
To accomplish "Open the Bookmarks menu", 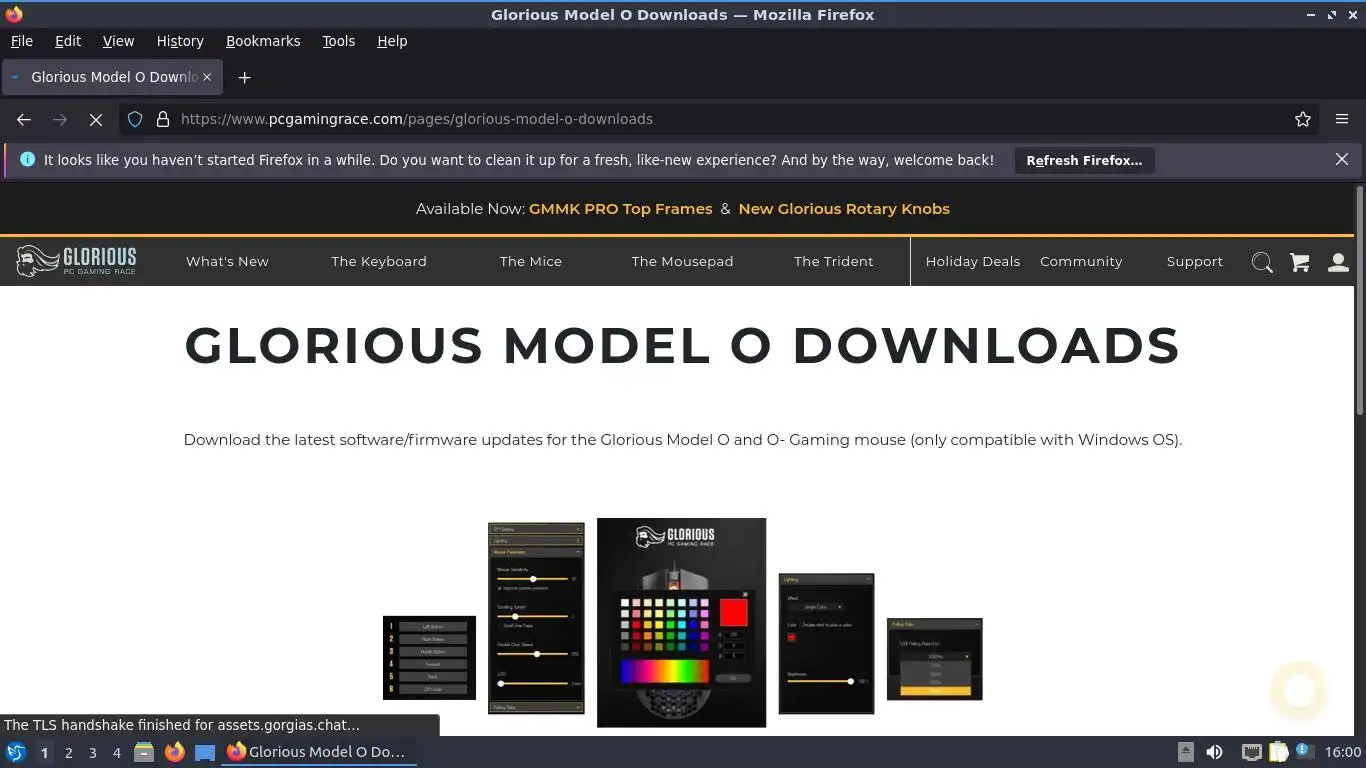I will [263, 41].
